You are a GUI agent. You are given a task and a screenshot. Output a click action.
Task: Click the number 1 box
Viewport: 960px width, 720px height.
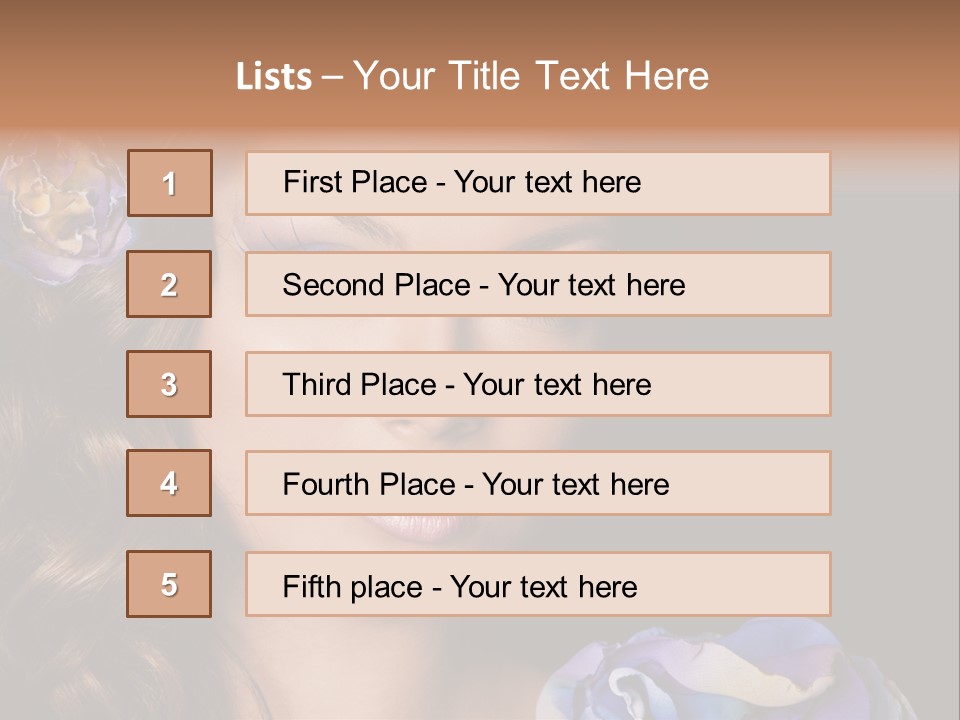[x=170, y=183]
